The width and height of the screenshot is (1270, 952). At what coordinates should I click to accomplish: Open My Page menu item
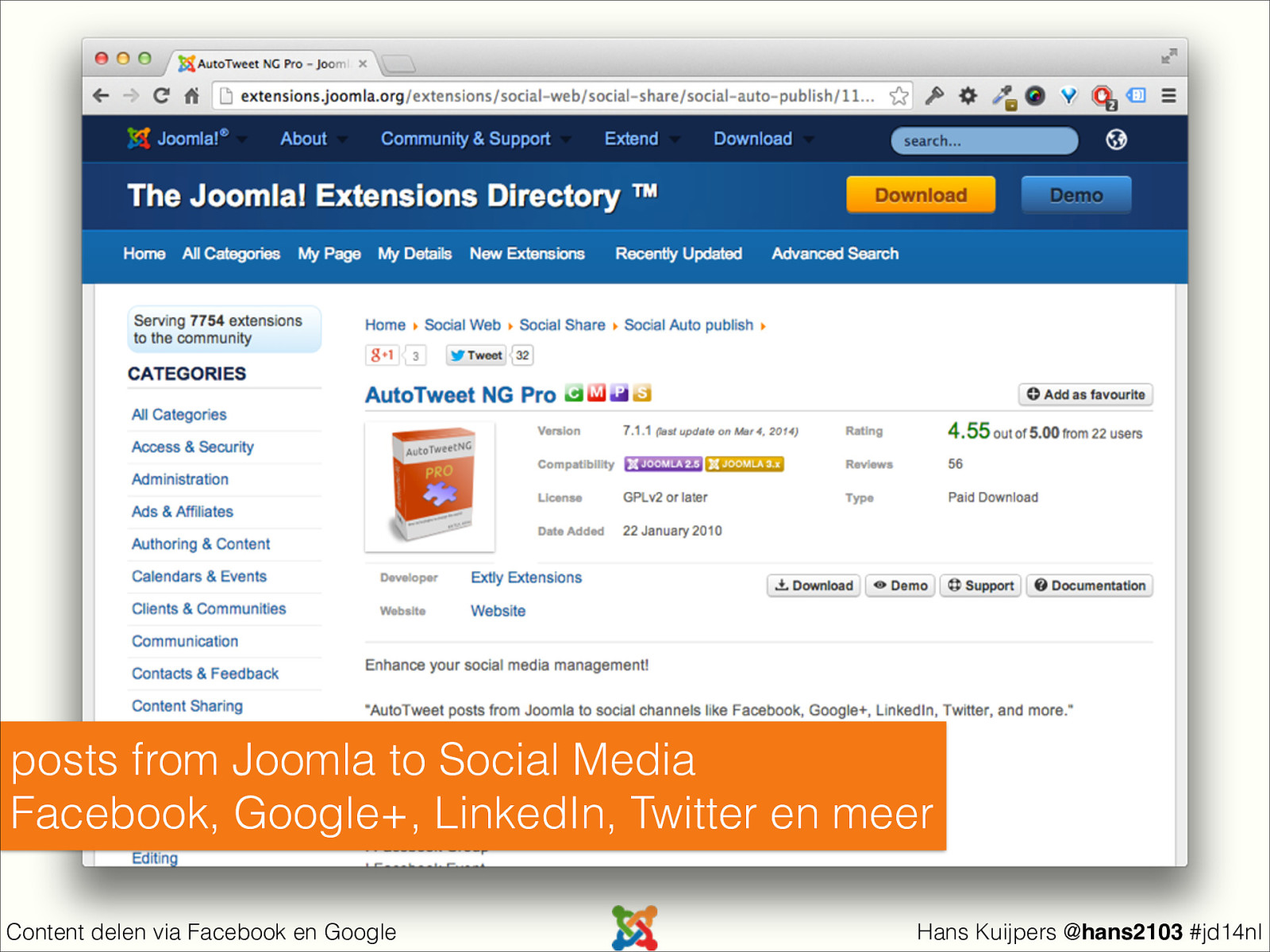point(329,254)
